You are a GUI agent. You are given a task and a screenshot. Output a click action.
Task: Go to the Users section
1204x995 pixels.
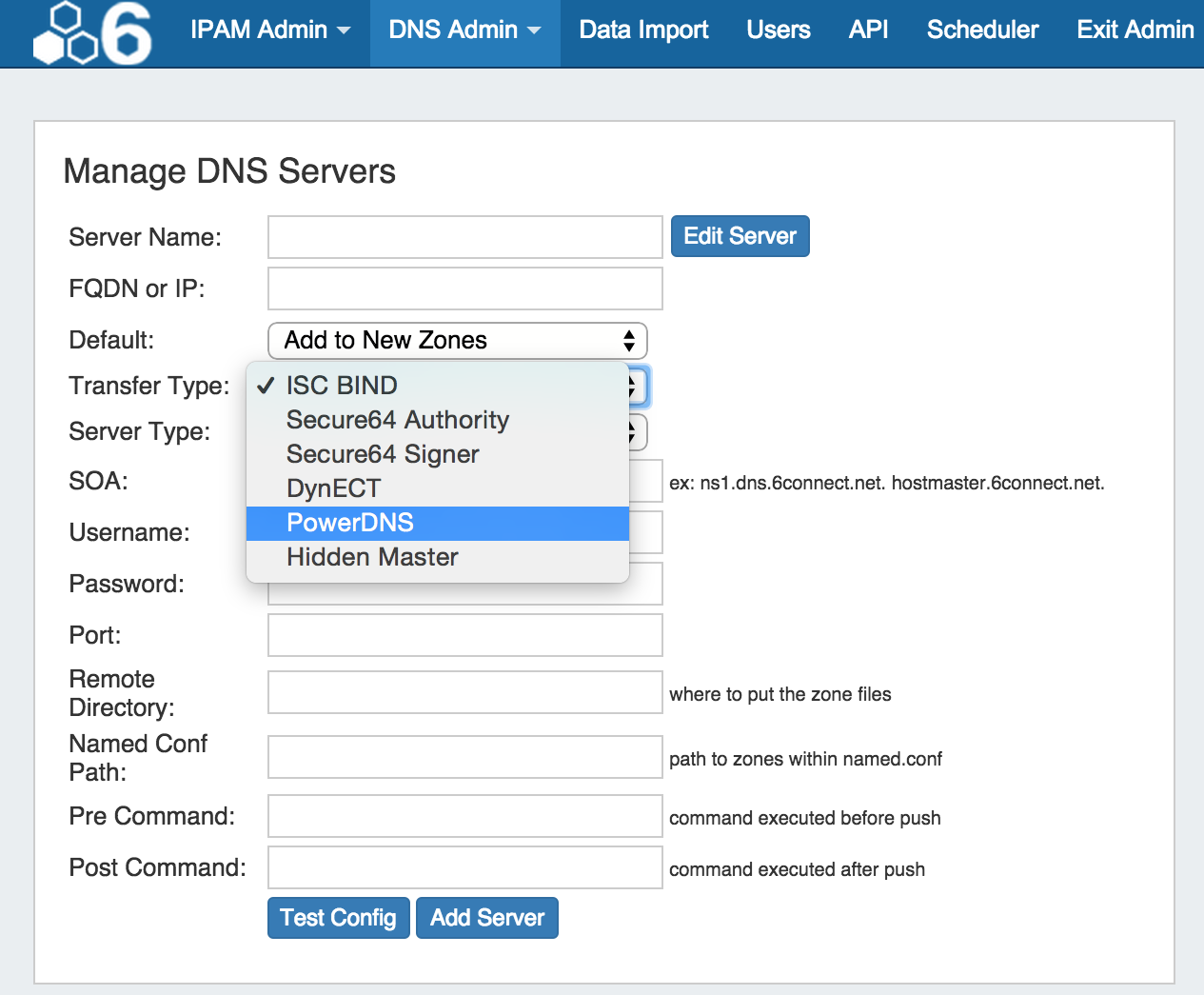778,30
